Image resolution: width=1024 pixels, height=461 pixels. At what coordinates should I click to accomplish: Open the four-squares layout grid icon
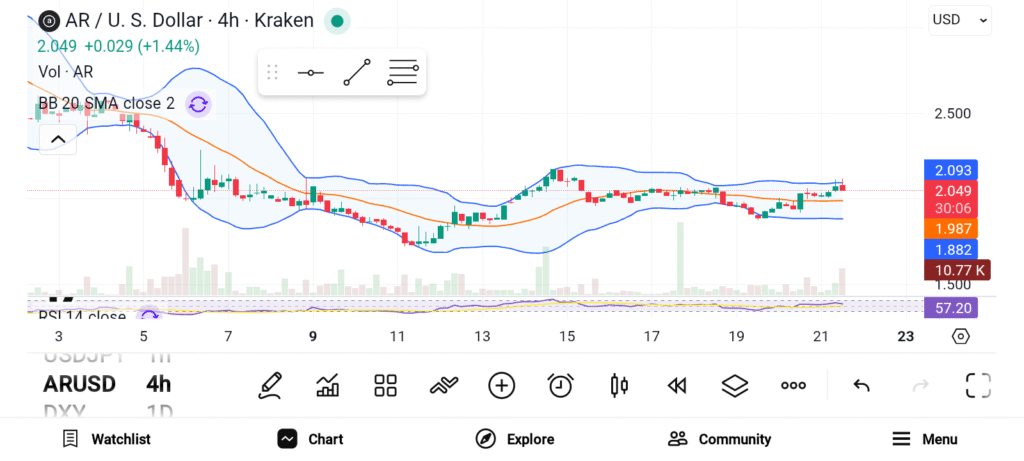click(x=386, y=385)
